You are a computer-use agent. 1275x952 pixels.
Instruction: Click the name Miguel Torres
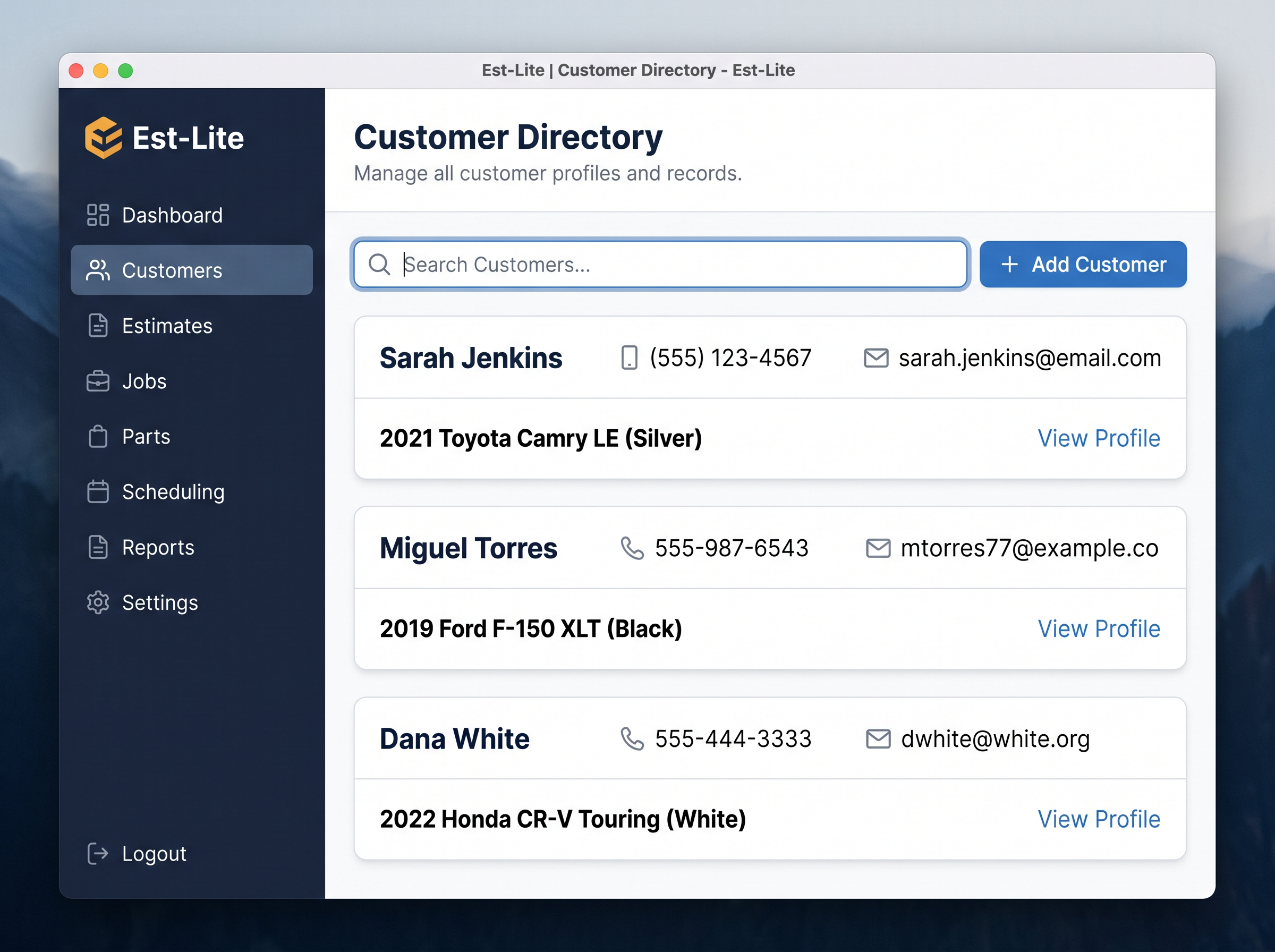point(468,548)
